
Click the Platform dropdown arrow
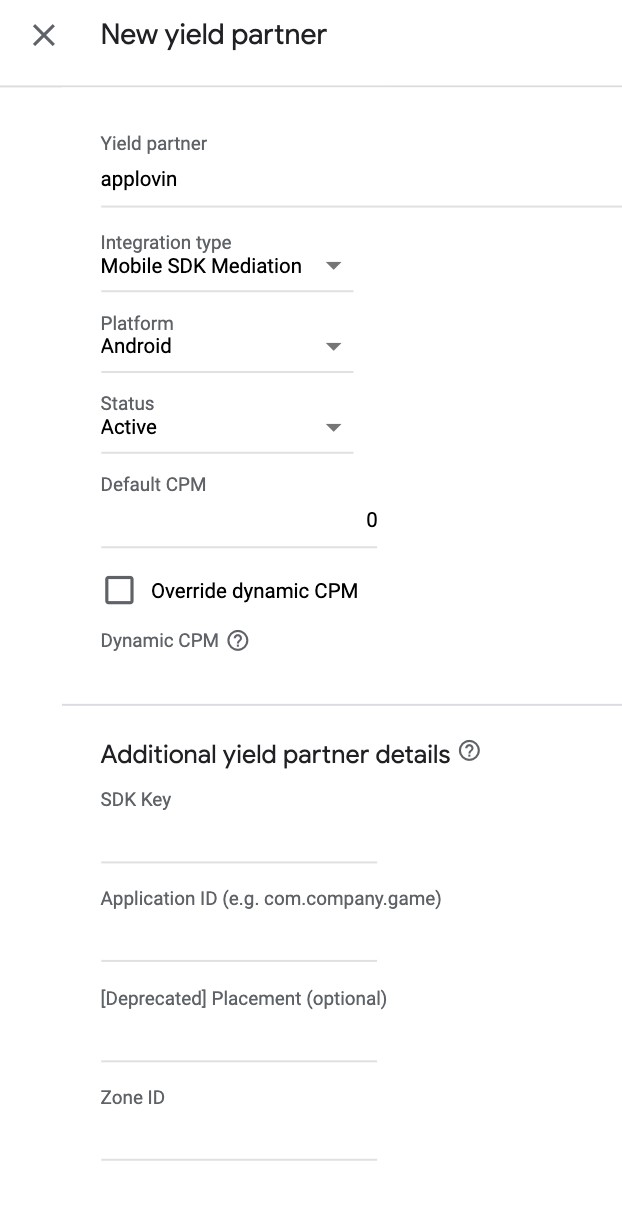coord(334,347)
